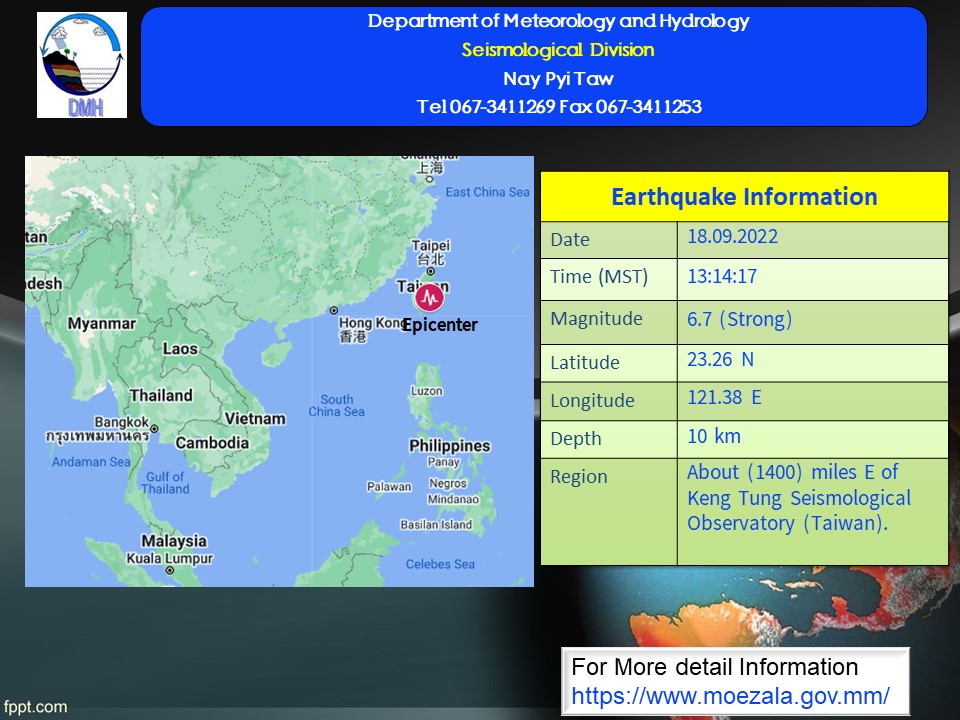960x720 pixels.
Task: Click the 'Gulf of Thailand' map label
Action: click(x=165, y=482)
